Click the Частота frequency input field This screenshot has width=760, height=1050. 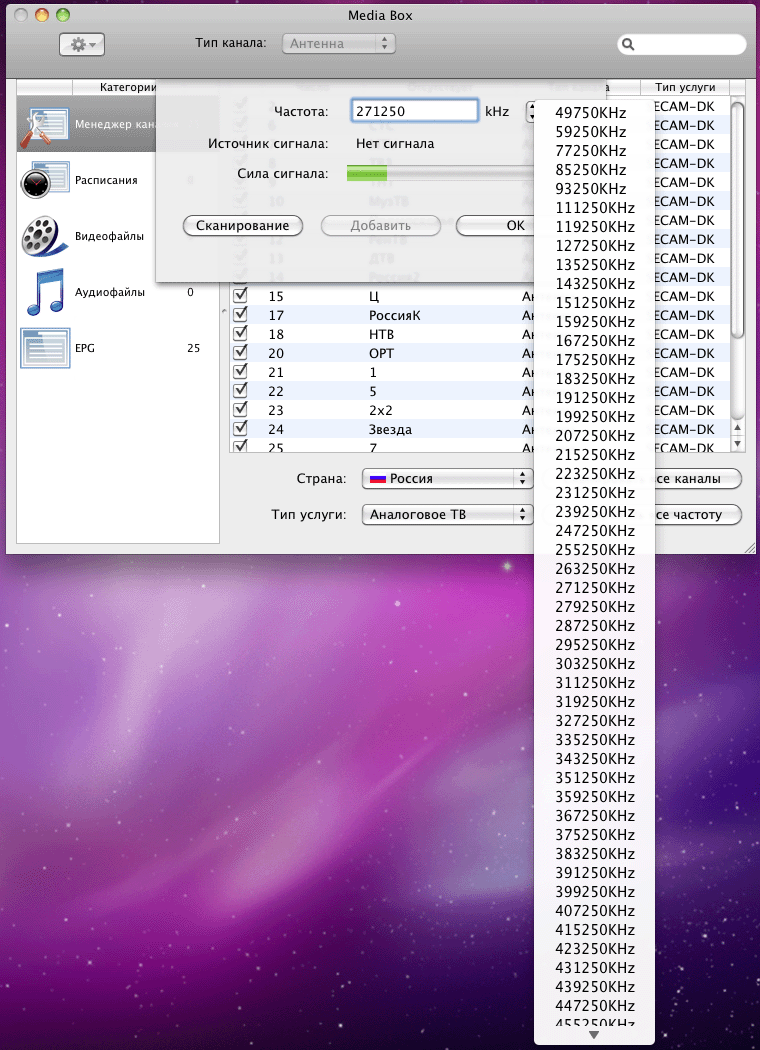click(x=414, y=111)
